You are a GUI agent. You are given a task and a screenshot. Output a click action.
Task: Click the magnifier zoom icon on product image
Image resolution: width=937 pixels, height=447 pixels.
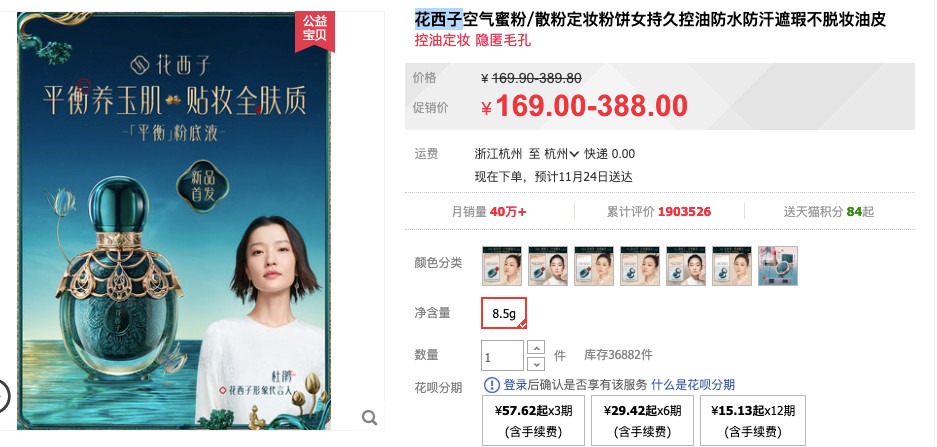(369, 417)
